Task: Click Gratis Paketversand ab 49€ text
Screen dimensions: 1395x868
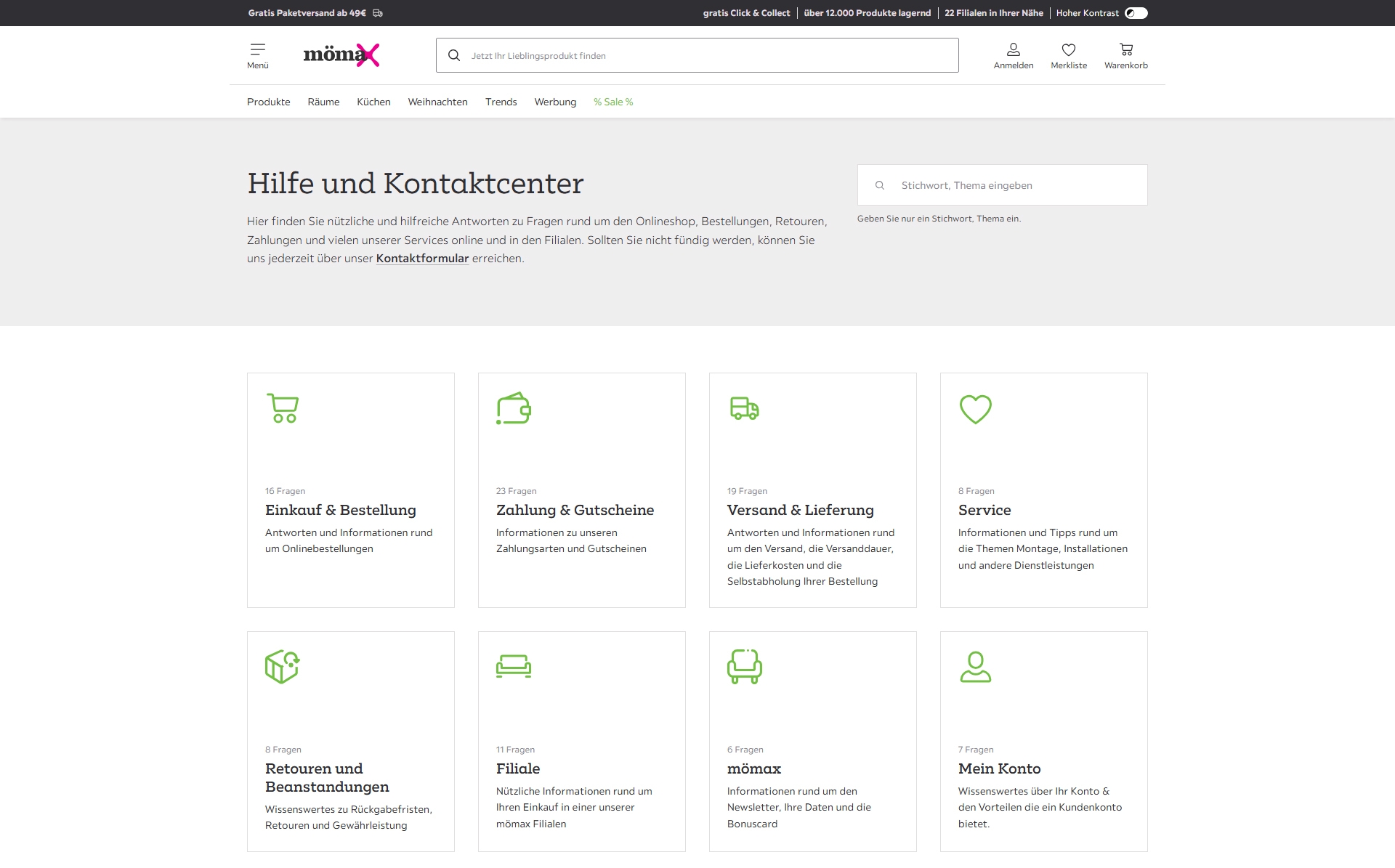Action: pyautogui.click(x=307, y=13)
